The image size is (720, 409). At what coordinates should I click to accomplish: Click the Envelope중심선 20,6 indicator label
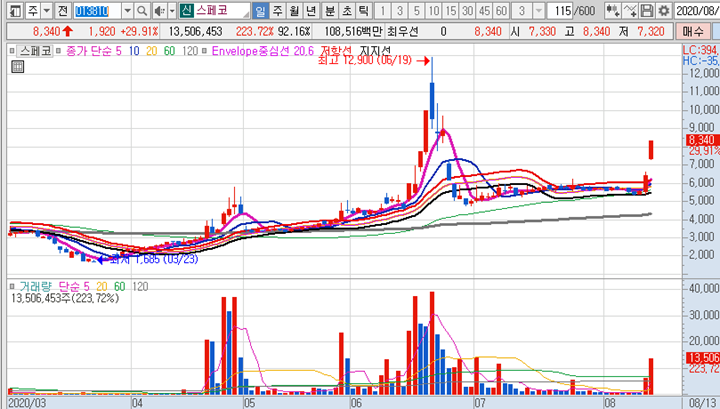(x=263, y=51)
